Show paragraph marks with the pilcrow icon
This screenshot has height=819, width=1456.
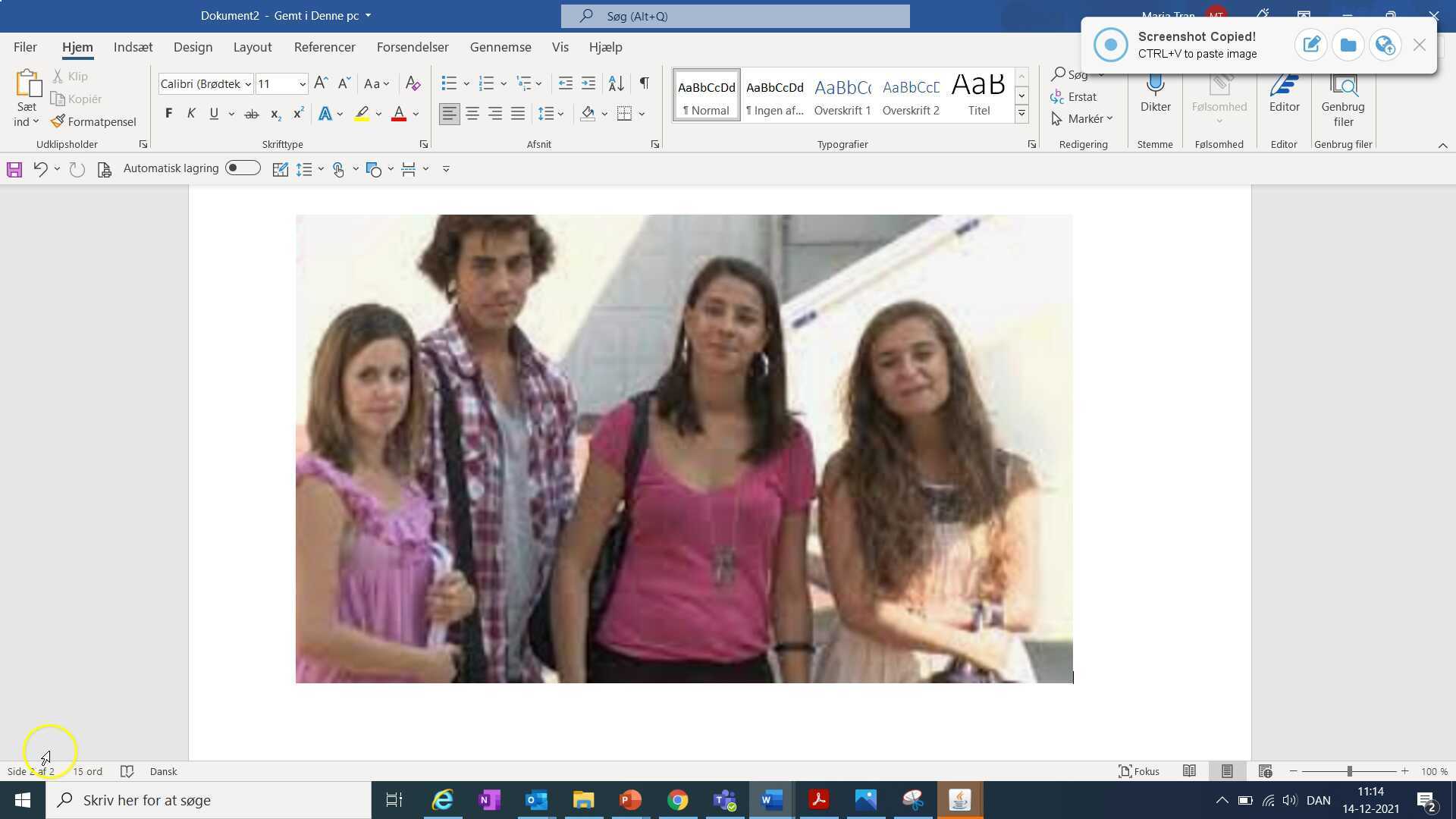(x=644, y=83)
